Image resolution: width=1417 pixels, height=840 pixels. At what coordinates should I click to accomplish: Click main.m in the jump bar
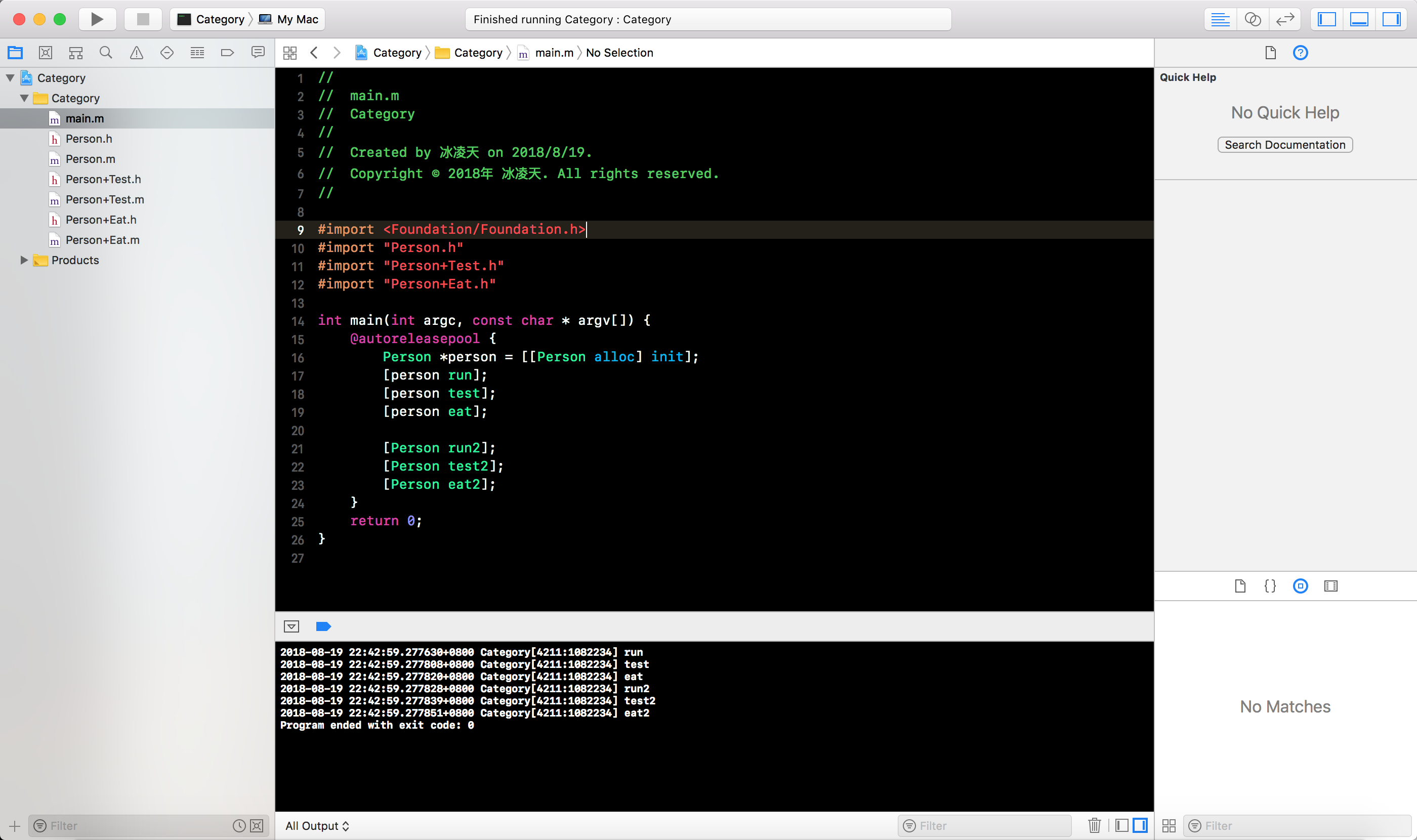pos(553,53)
